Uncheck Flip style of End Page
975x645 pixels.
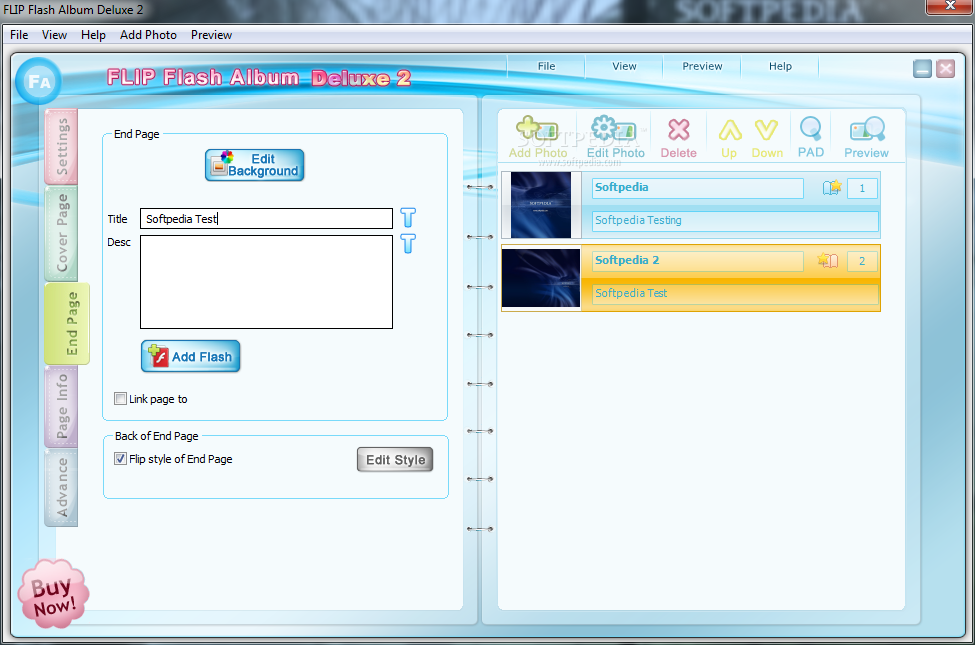[x=121, y=458]
